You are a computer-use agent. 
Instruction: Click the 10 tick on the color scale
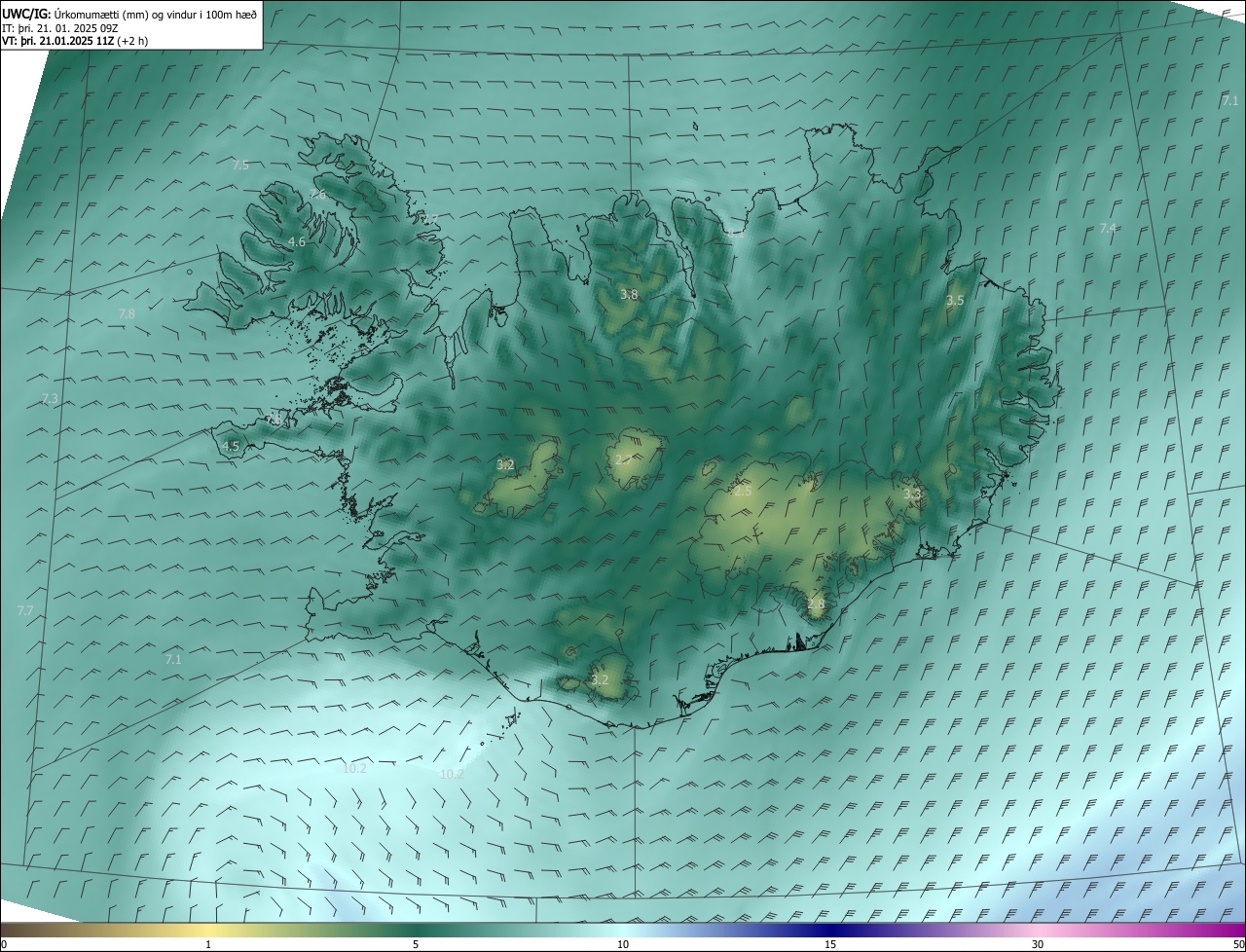coord(623,944)
